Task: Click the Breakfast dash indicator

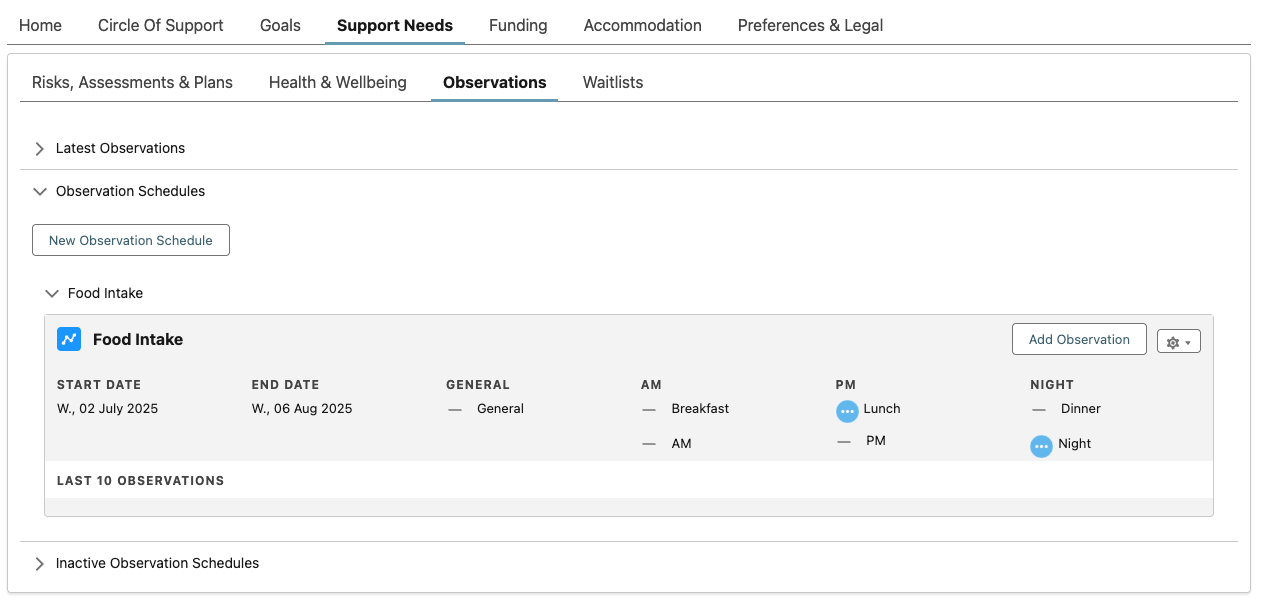Action: click(649, 409)
